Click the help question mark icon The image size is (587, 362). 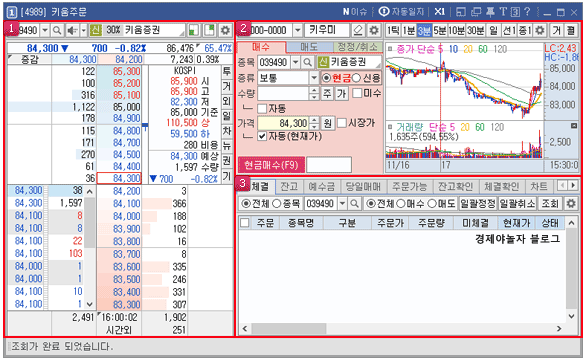pos(527,12)
